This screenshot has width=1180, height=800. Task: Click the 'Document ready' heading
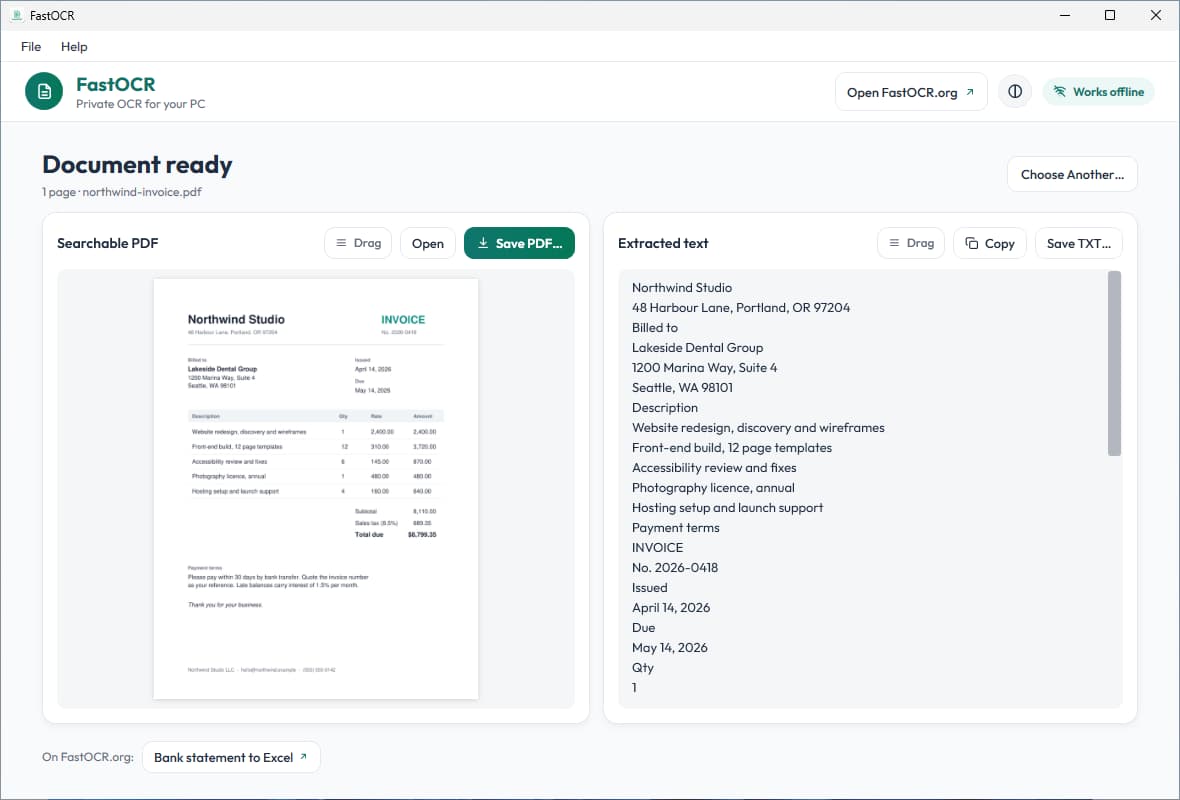137,165
